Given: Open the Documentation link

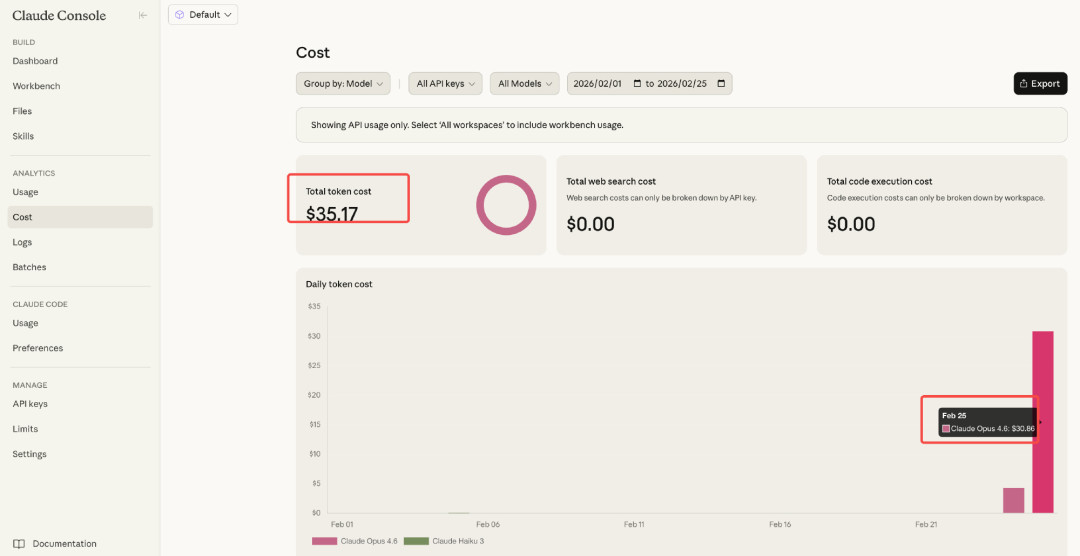Looking at the screenshot, I should [x=65, y=544].
